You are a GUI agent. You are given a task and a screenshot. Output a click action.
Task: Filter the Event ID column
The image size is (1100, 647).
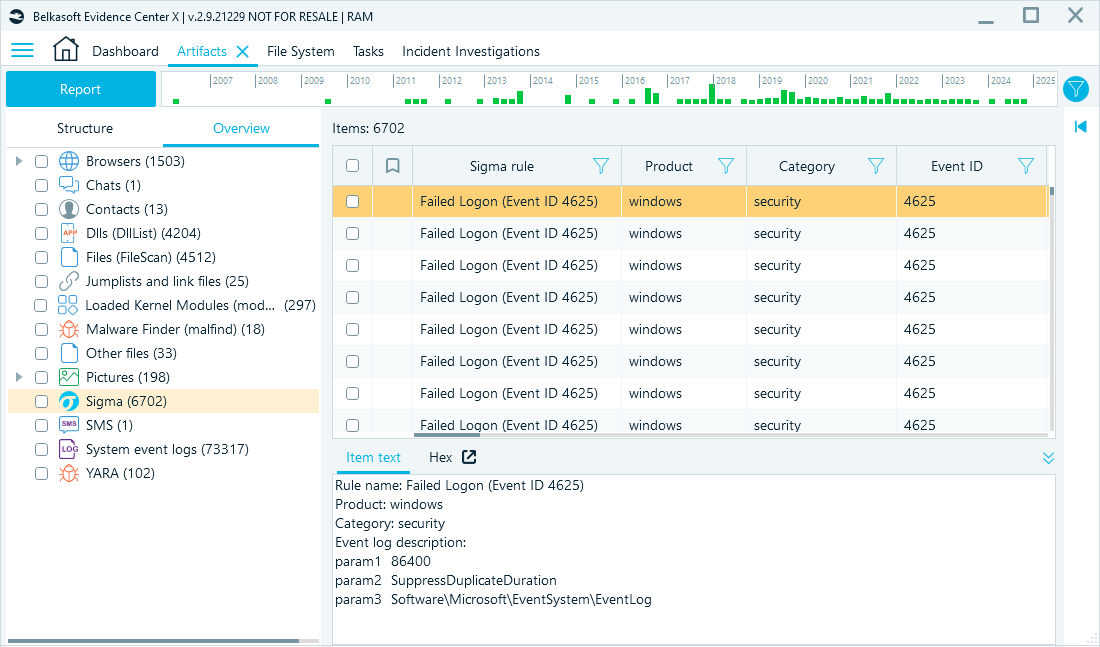pyautogui.click(x=1026, y=165)
